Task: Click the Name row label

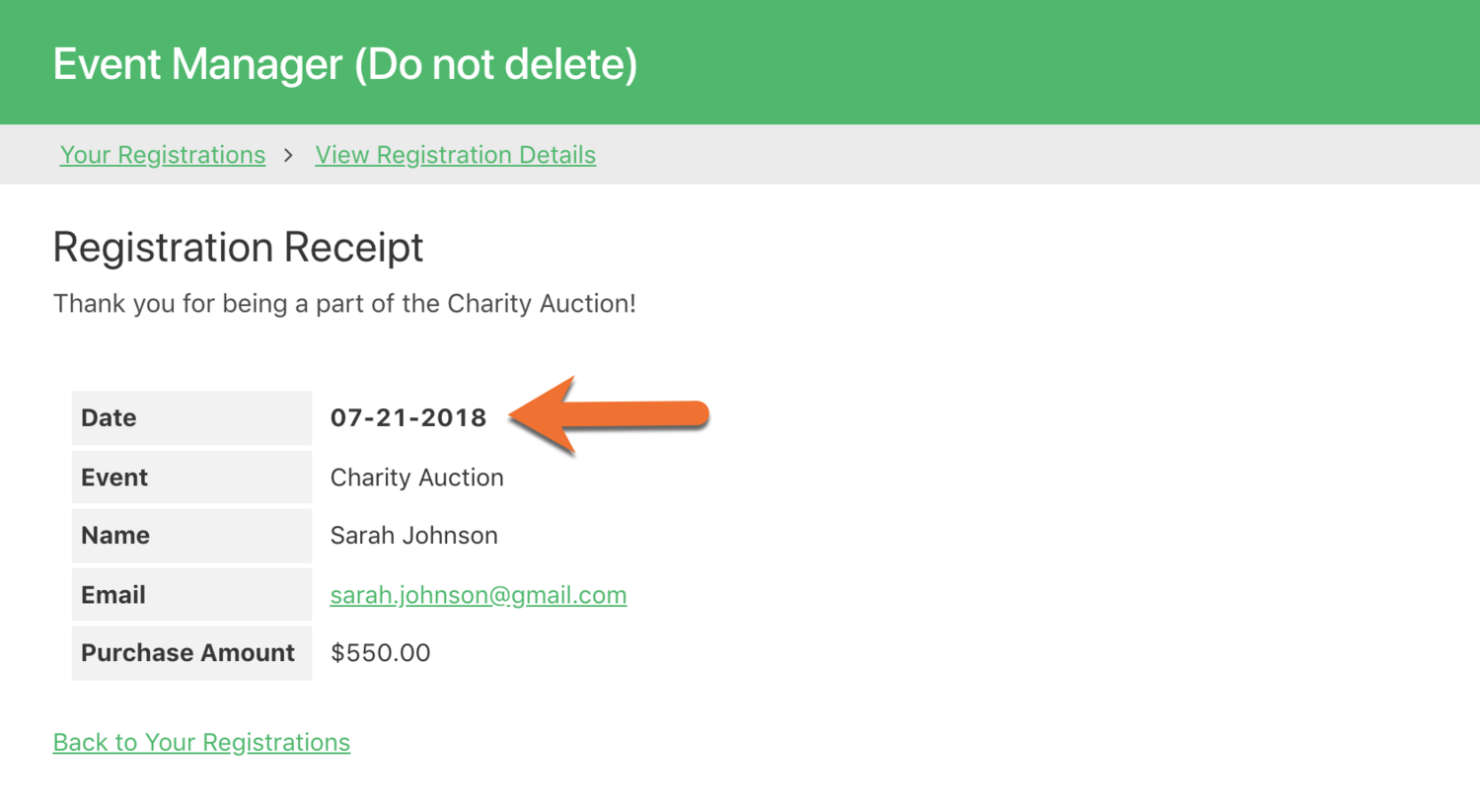Action: point(115,536)
